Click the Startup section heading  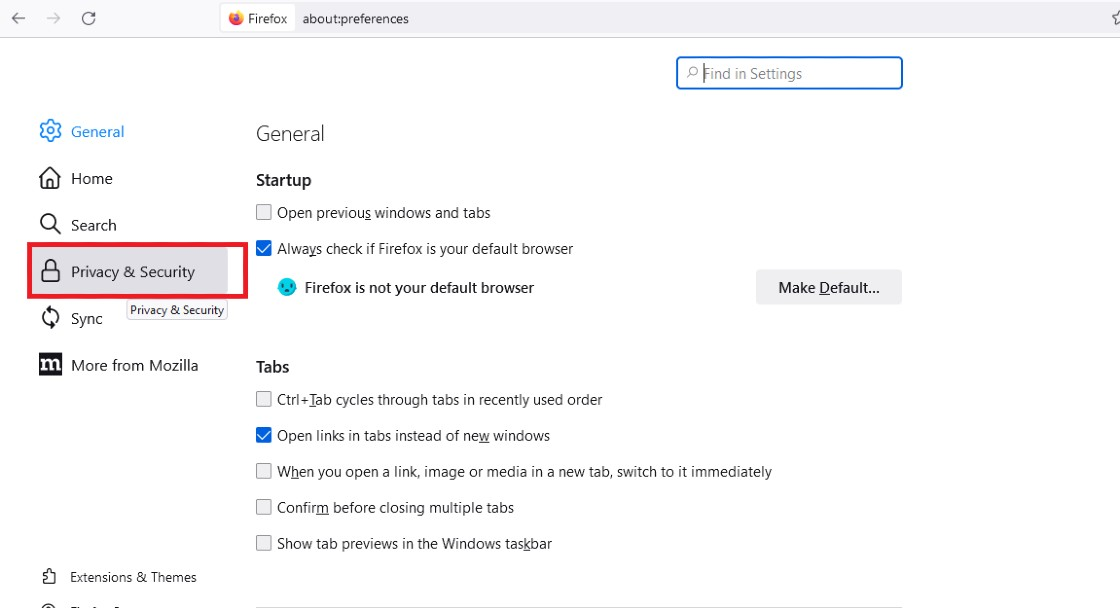coord(284,180)
